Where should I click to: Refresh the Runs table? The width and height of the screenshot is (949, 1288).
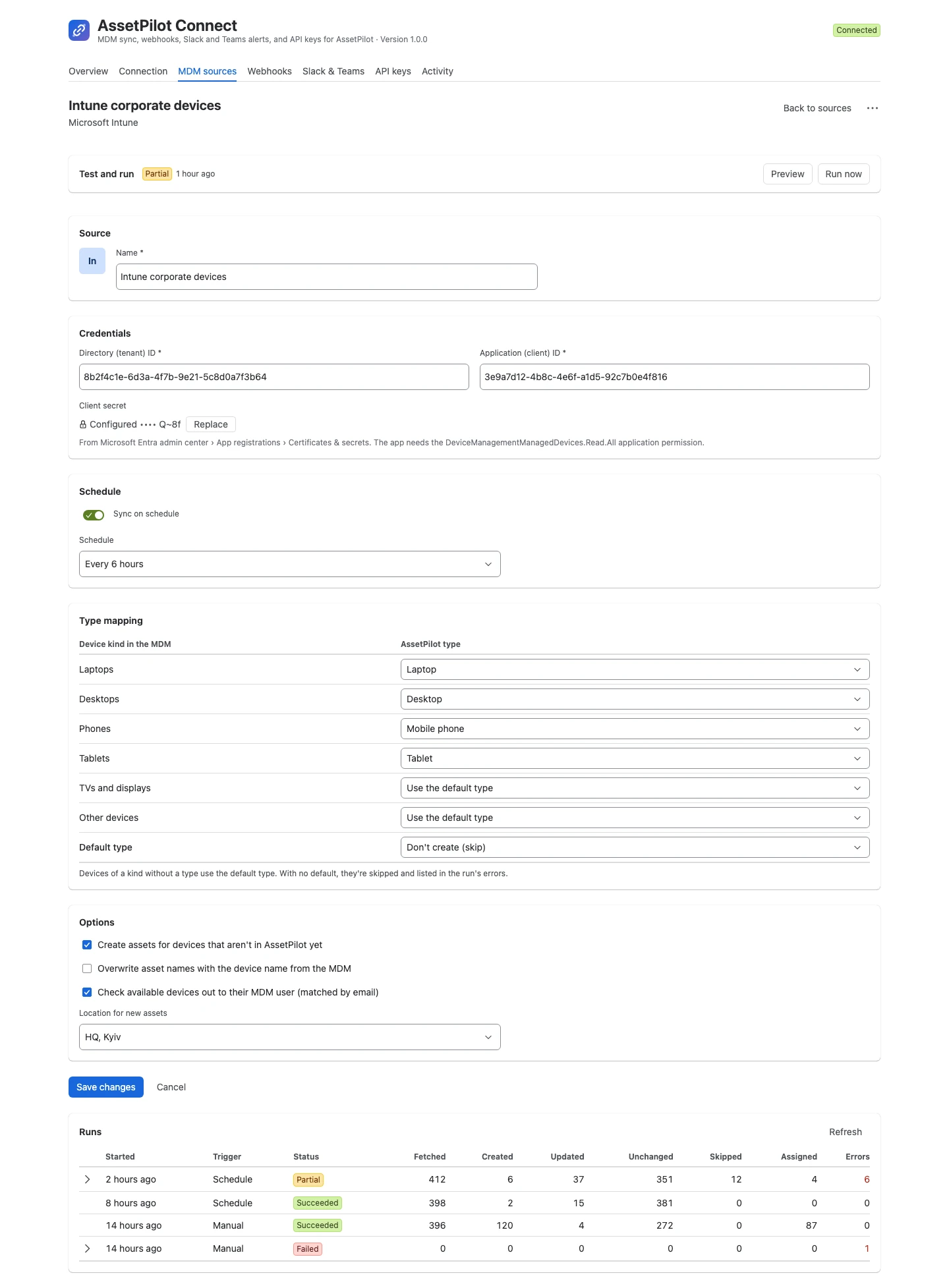click(x=846, y=1132)
